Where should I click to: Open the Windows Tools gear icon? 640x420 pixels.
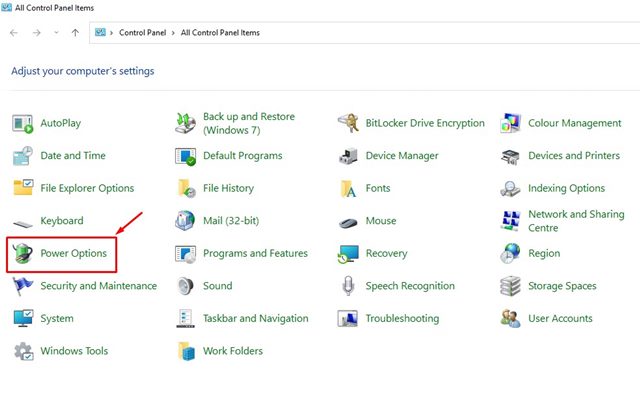pos(23,351)
